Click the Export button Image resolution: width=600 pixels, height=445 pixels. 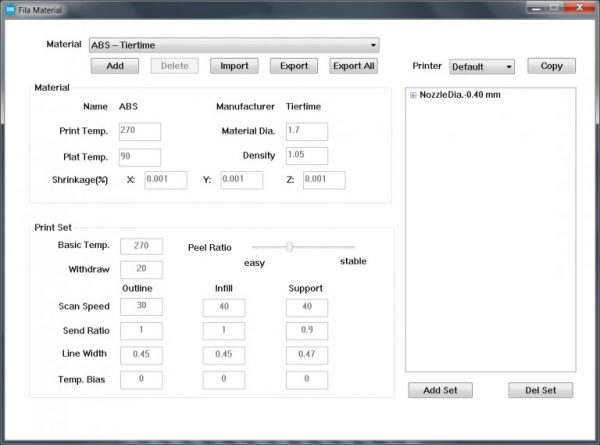293,66
